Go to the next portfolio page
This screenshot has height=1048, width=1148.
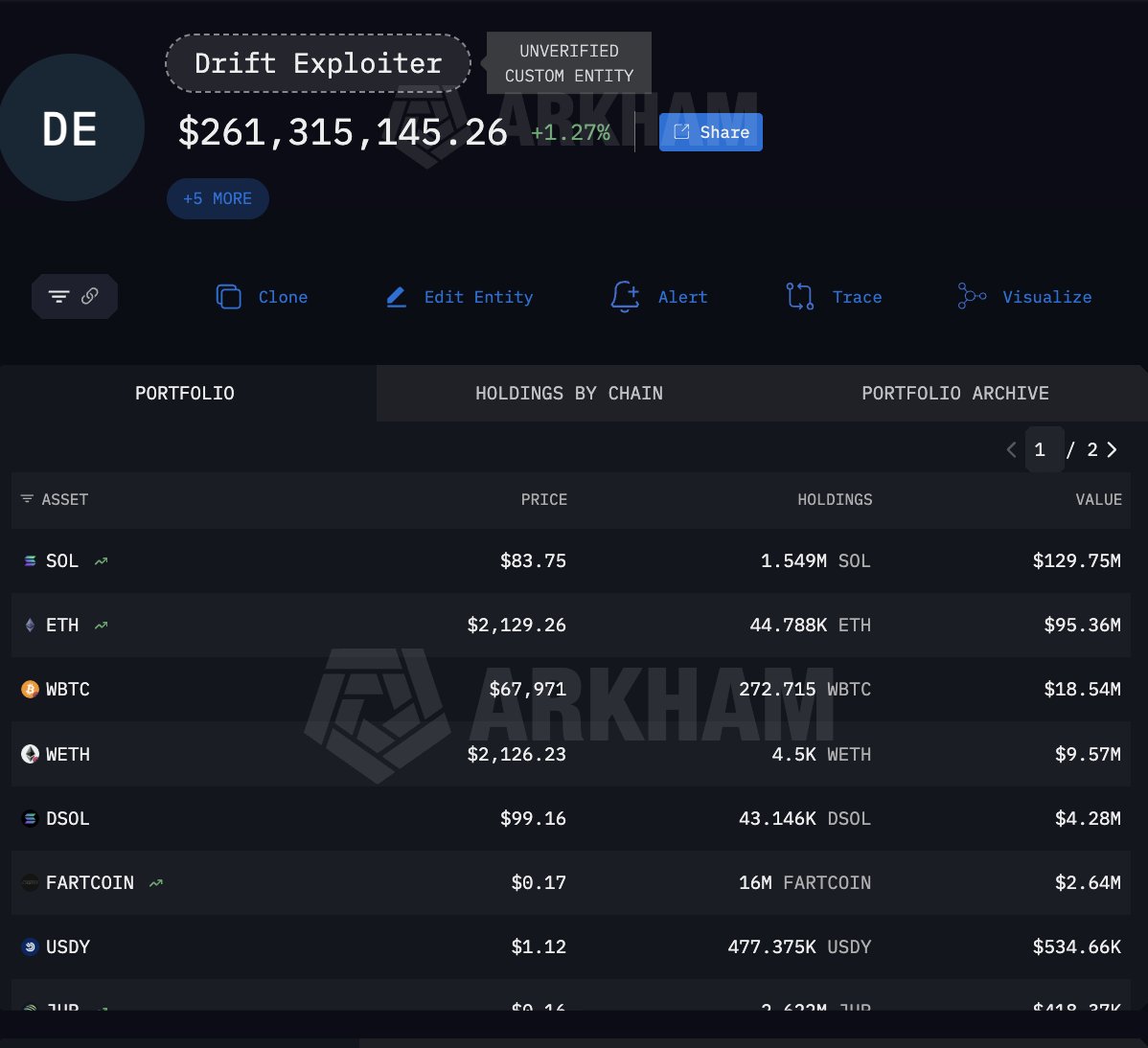pyautogui.click(x=1113, y=449)
